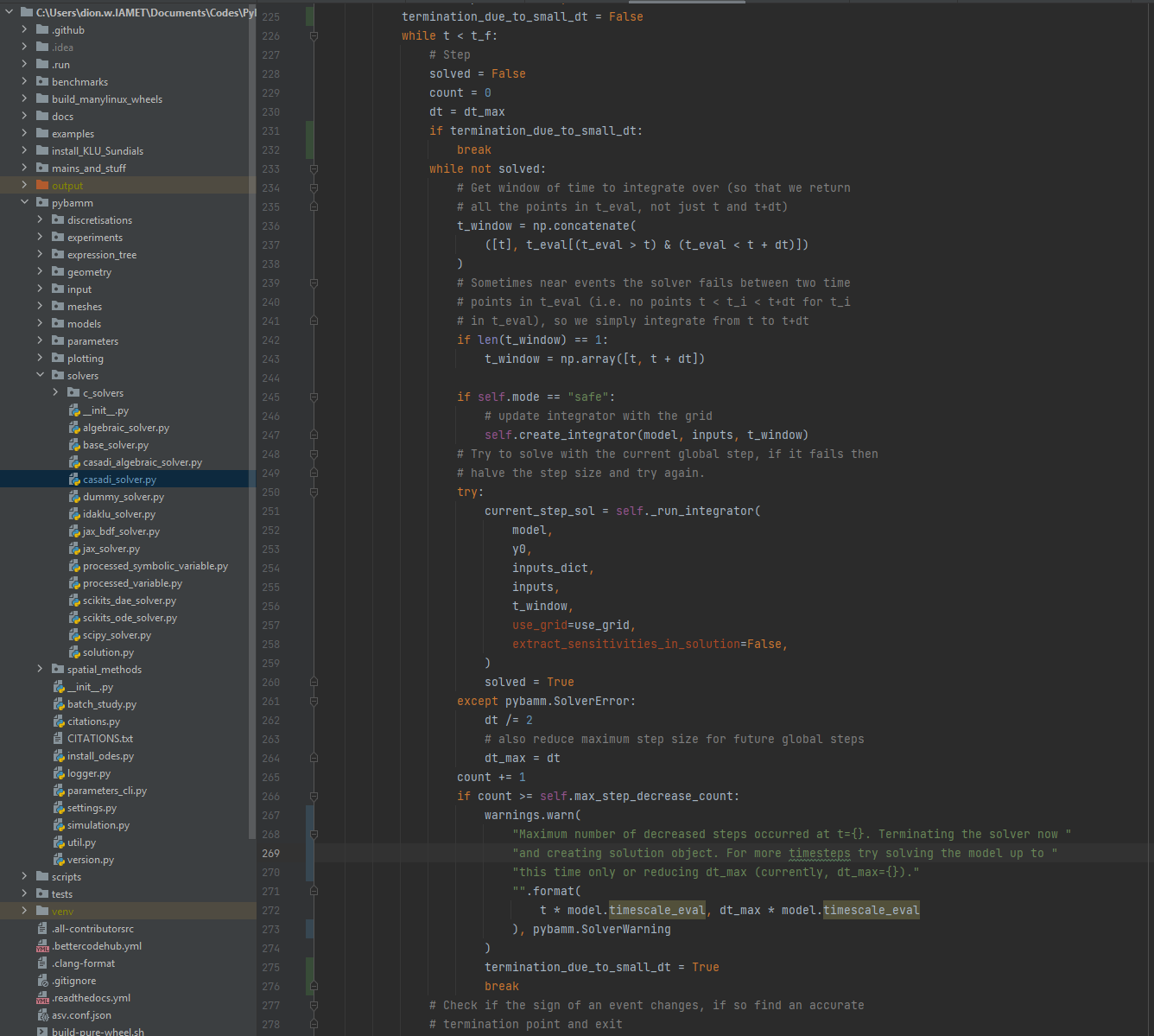Collapse the while loop fold at line 226
This screenshot has width=1154, height=1036.
click(313, 35)
